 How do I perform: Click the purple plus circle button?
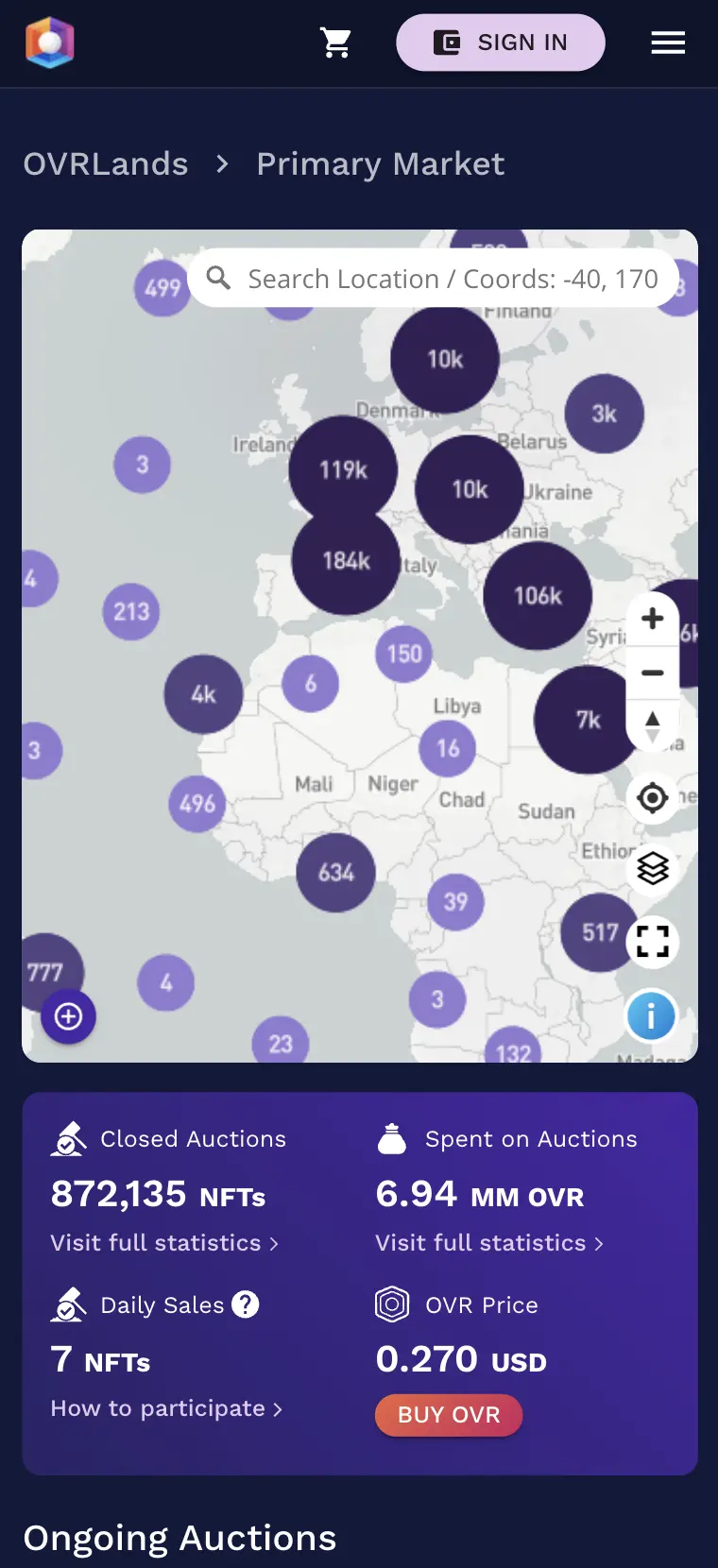click(68, 1016)
